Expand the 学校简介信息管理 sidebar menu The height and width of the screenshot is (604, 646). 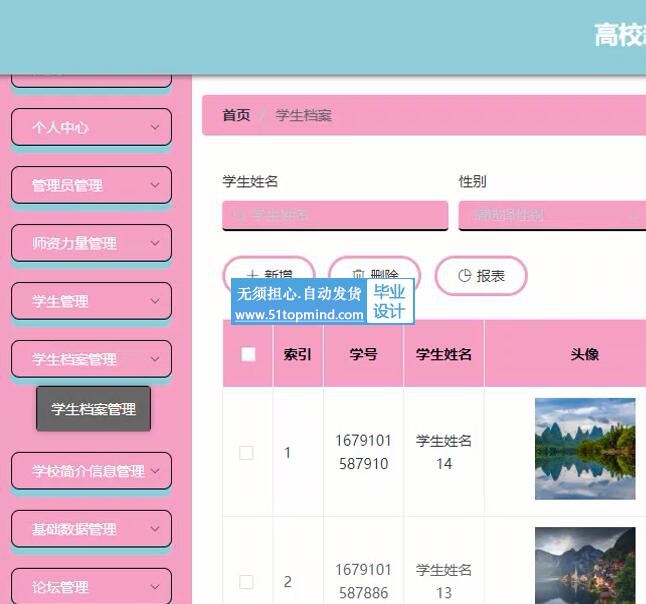(91, 471)
